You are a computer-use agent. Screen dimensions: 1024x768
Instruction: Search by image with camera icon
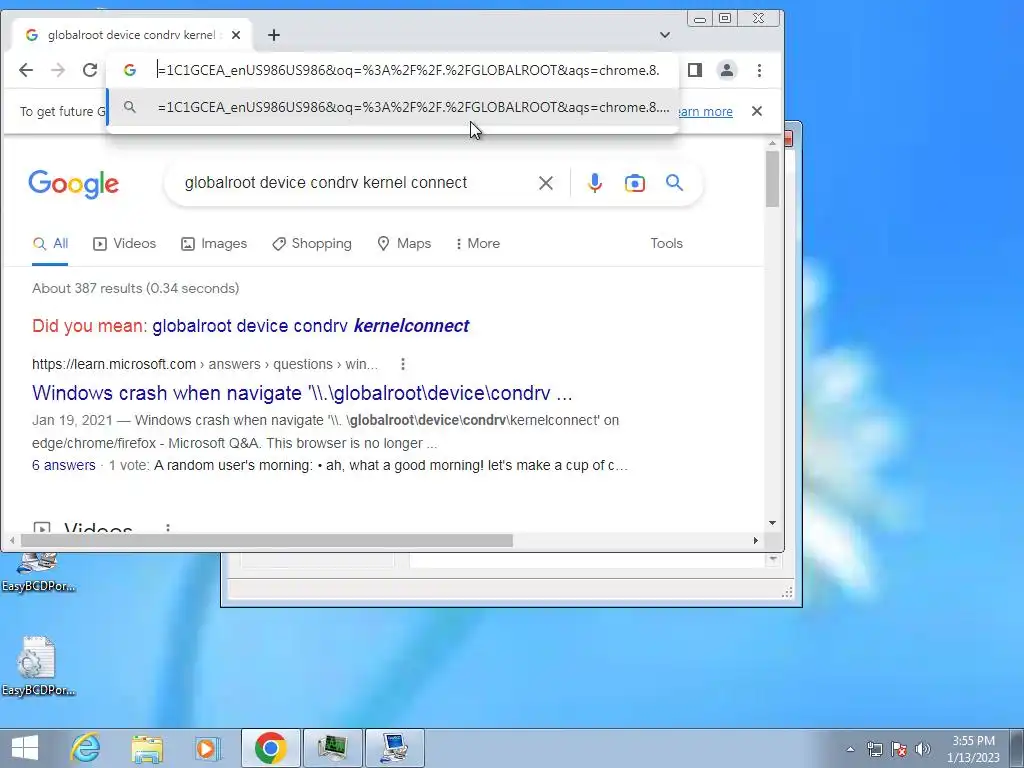tap(635, 183)
